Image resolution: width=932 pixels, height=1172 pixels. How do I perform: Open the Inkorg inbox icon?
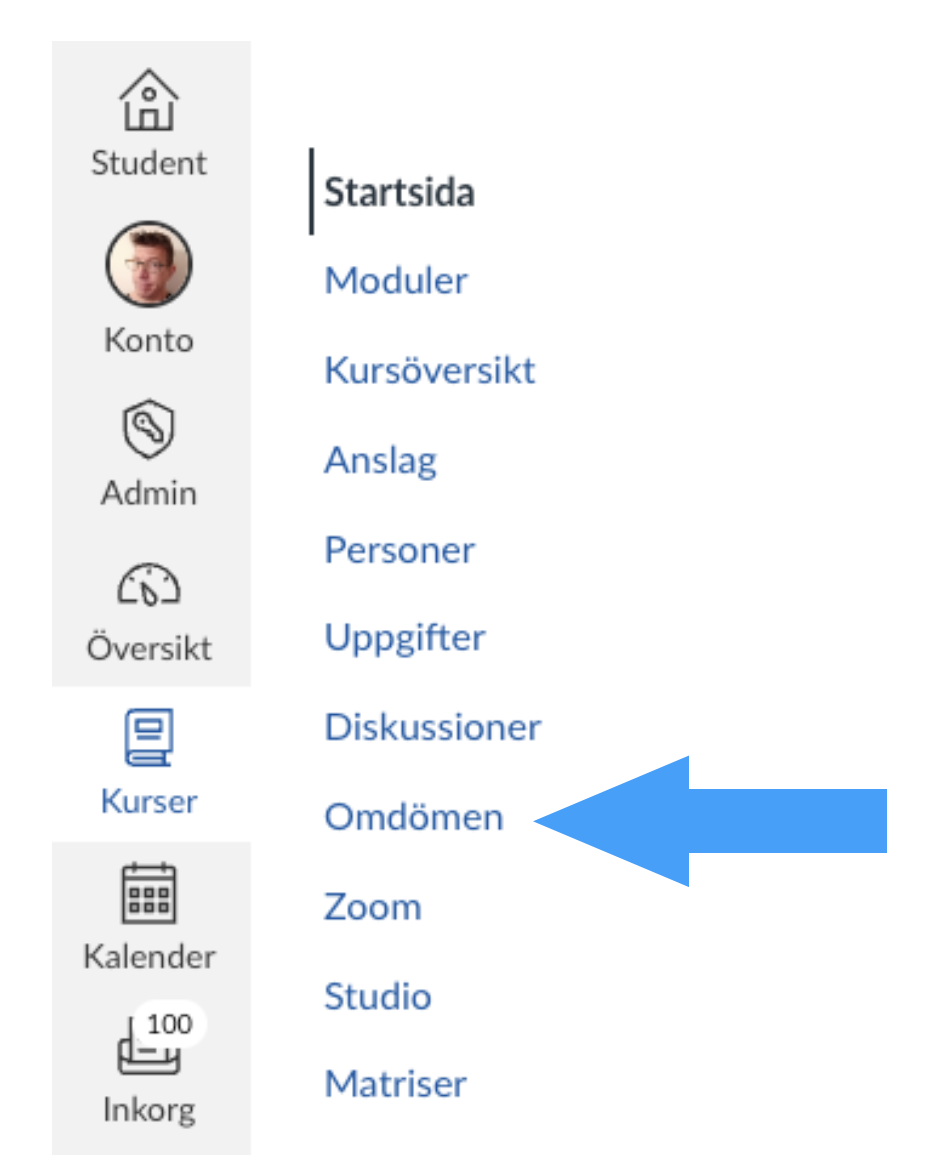click(149, 1048)
